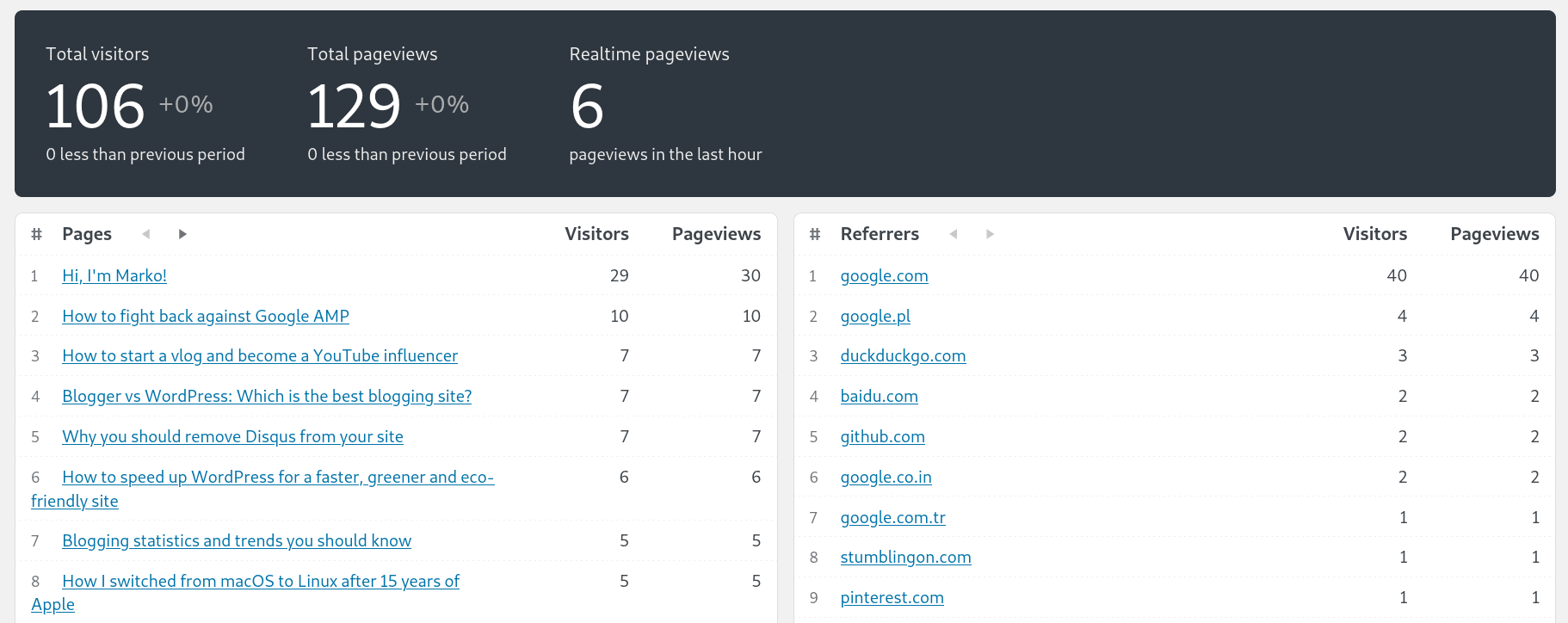The image size is (1568, 623).
Task: Open "Why you should remove Disqus" link
Action: pyautogui.click(x=232, y=436)
